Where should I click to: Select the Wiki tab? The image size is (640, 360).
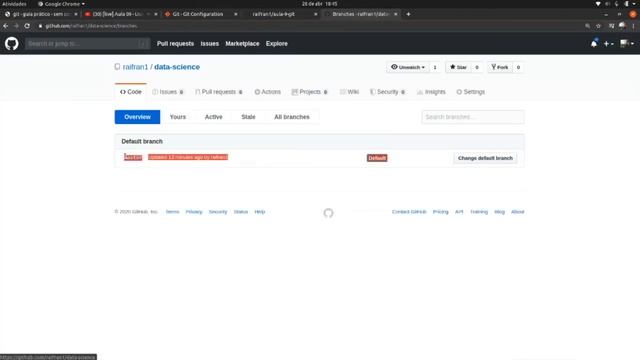(349, 92)
